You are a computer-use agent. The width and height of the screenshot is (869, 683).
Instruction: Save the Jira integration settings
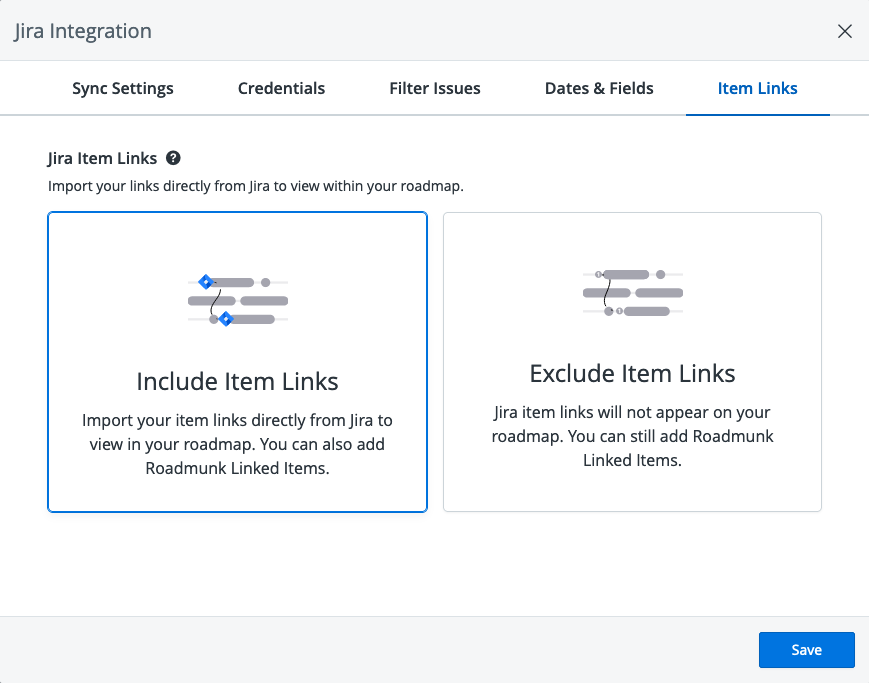[x=806, y=650]
